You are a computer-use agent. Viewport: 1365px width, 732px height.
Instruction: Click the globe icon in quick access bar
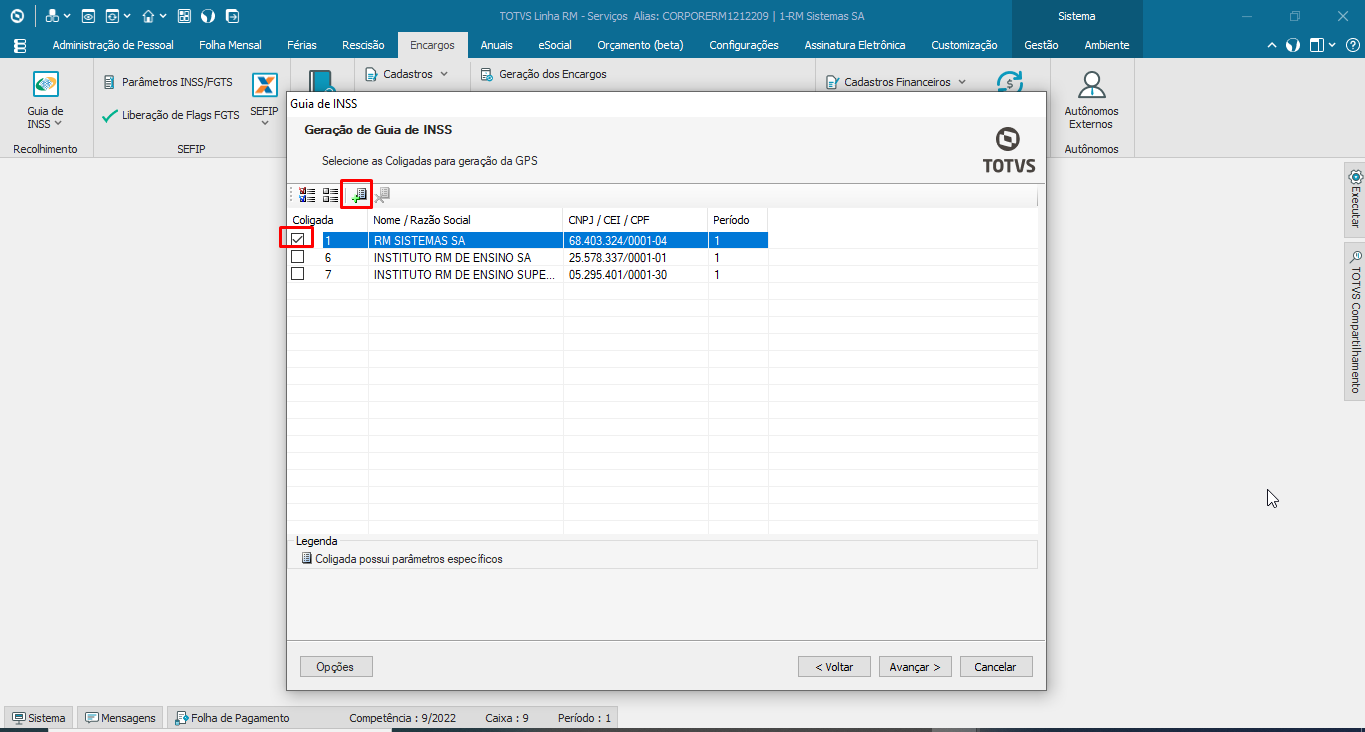tap(208, 16)
